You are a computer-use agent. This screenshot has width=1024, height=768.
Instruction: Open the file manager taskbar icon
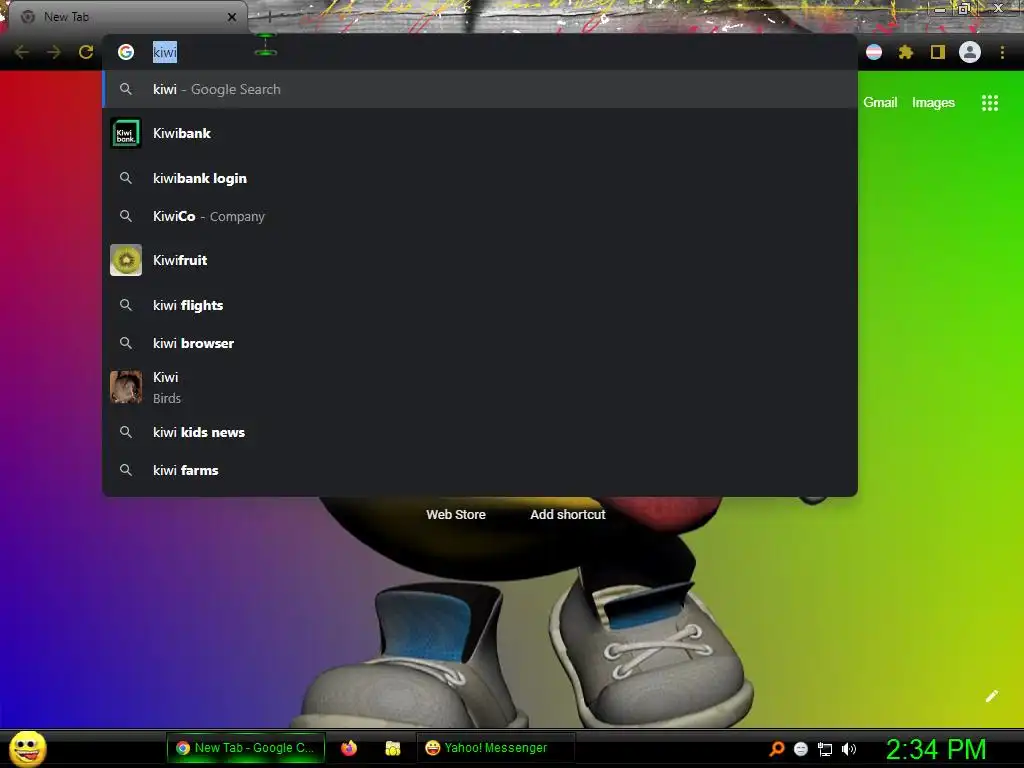point(392,748)
